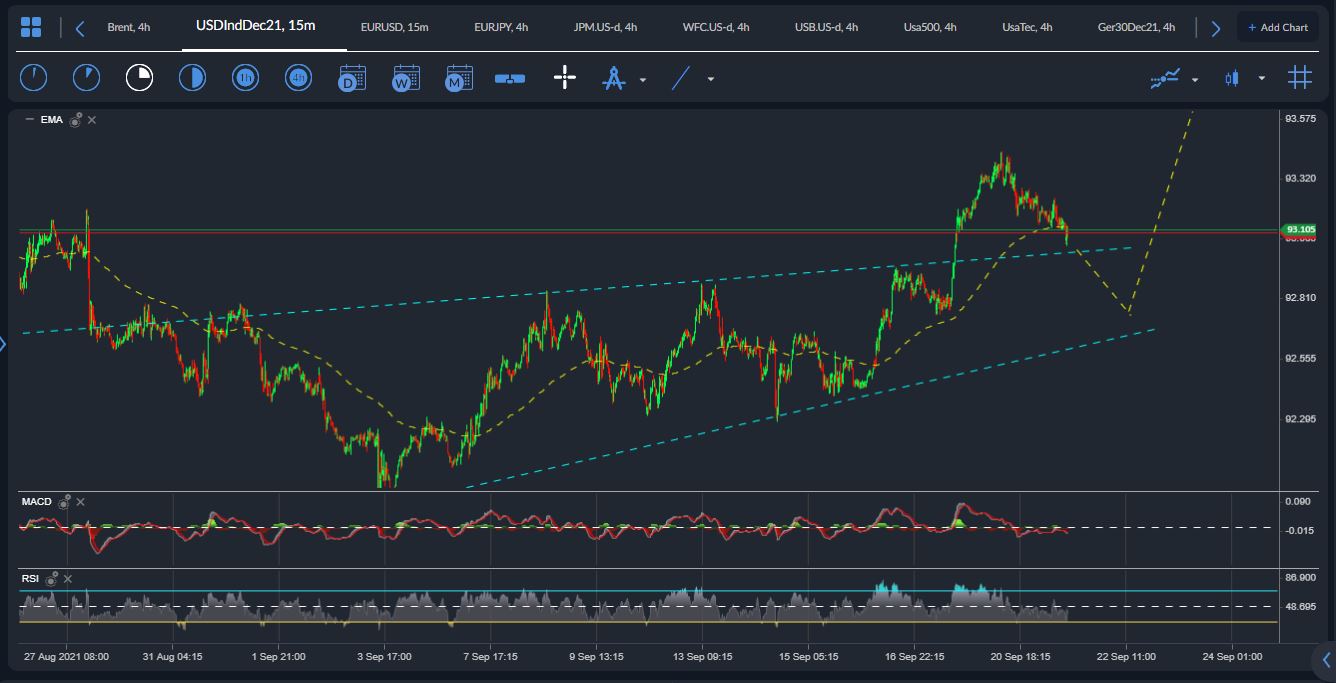Click the 93.320 price axis label

tap(1300, 178)
